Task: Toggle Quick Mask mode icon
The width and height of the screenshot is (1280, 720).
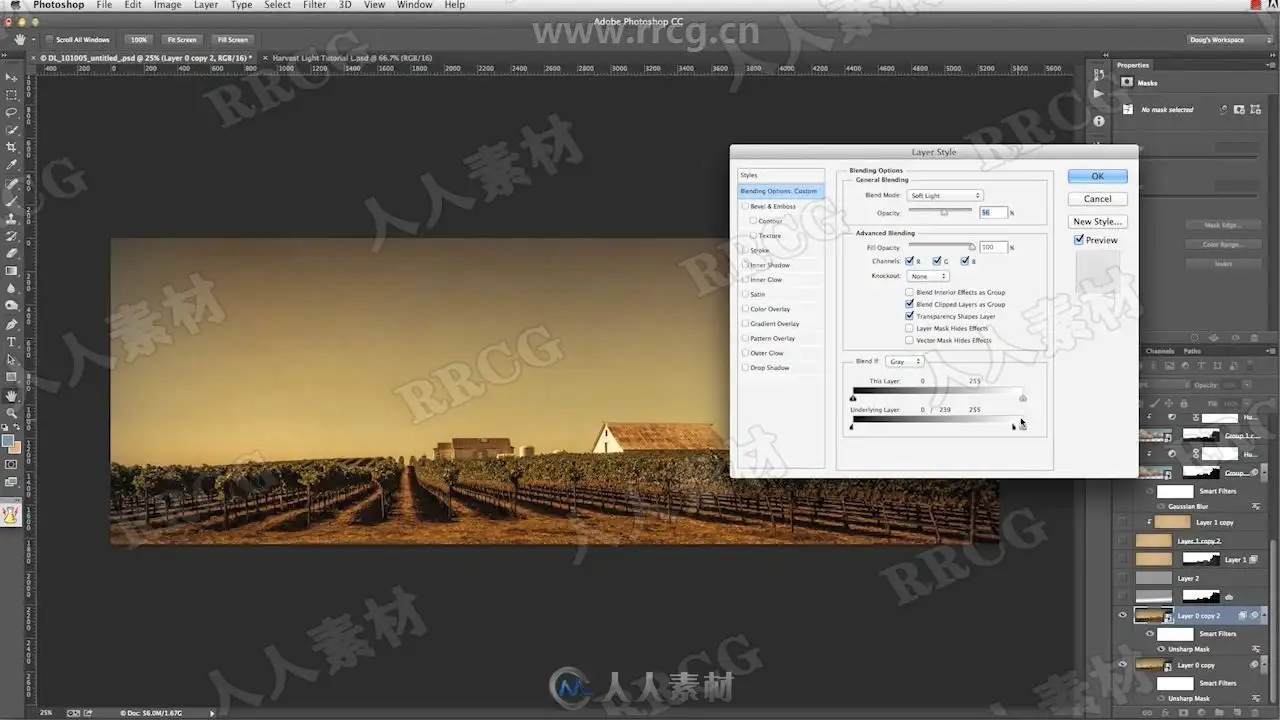Action: point(12,464)
